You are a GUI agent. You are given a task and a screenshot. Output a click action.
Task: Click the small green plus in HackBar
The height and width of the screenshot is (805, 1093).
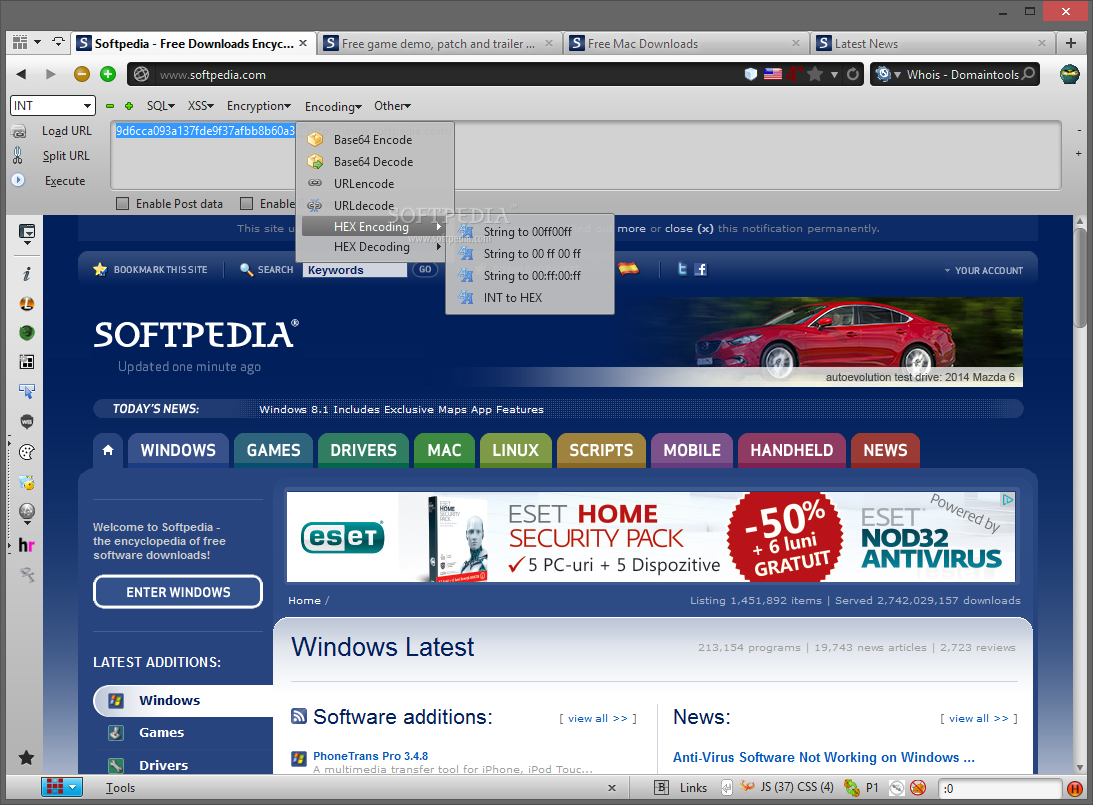129,106
